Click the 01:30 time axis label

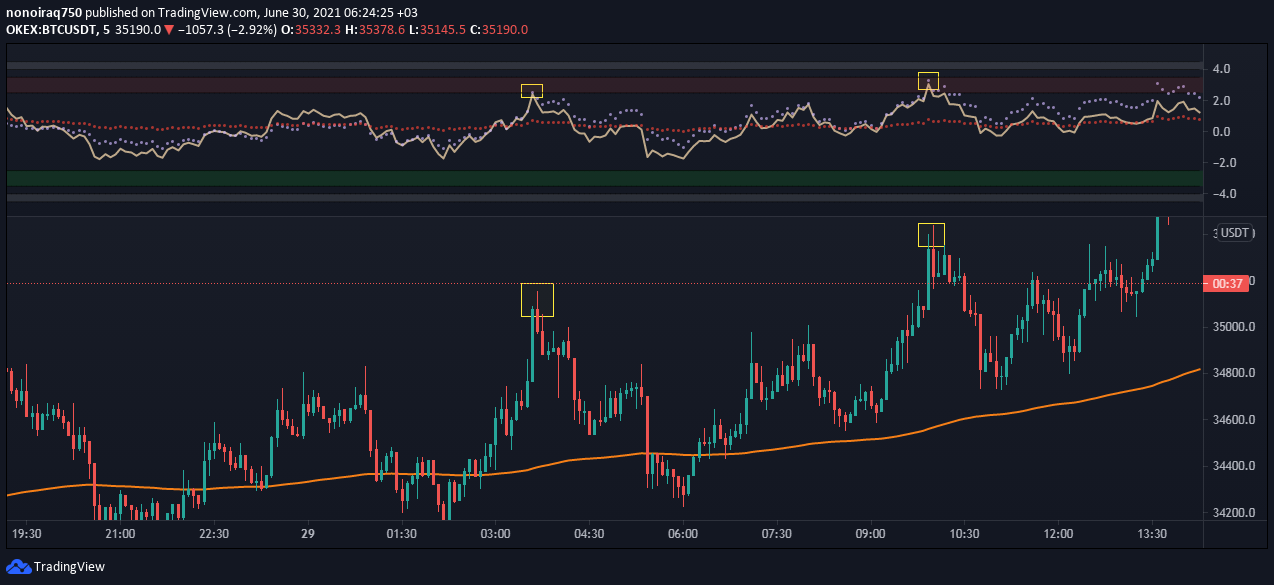tap(401, 534)
